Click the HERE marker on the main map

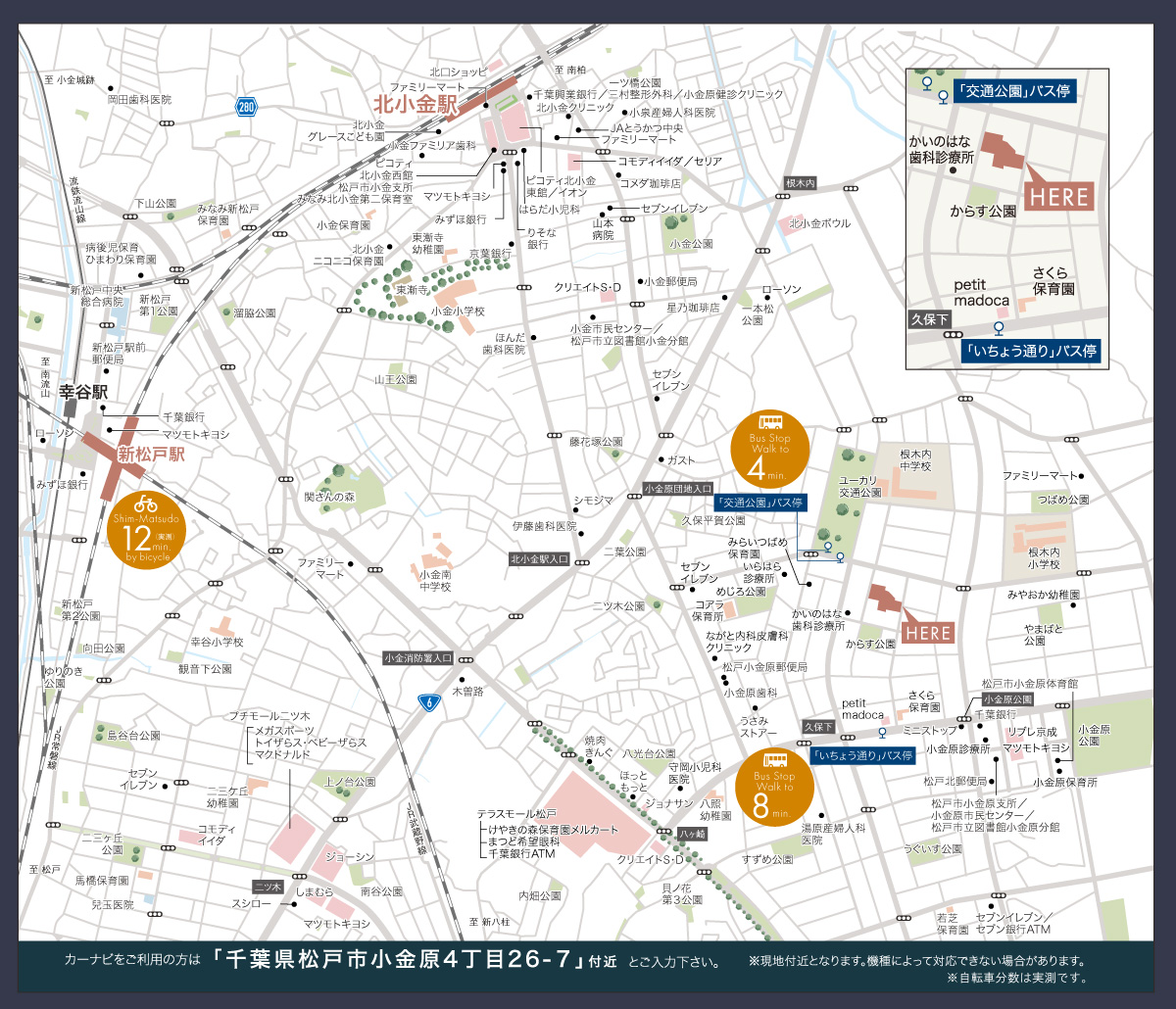point(927,633)
